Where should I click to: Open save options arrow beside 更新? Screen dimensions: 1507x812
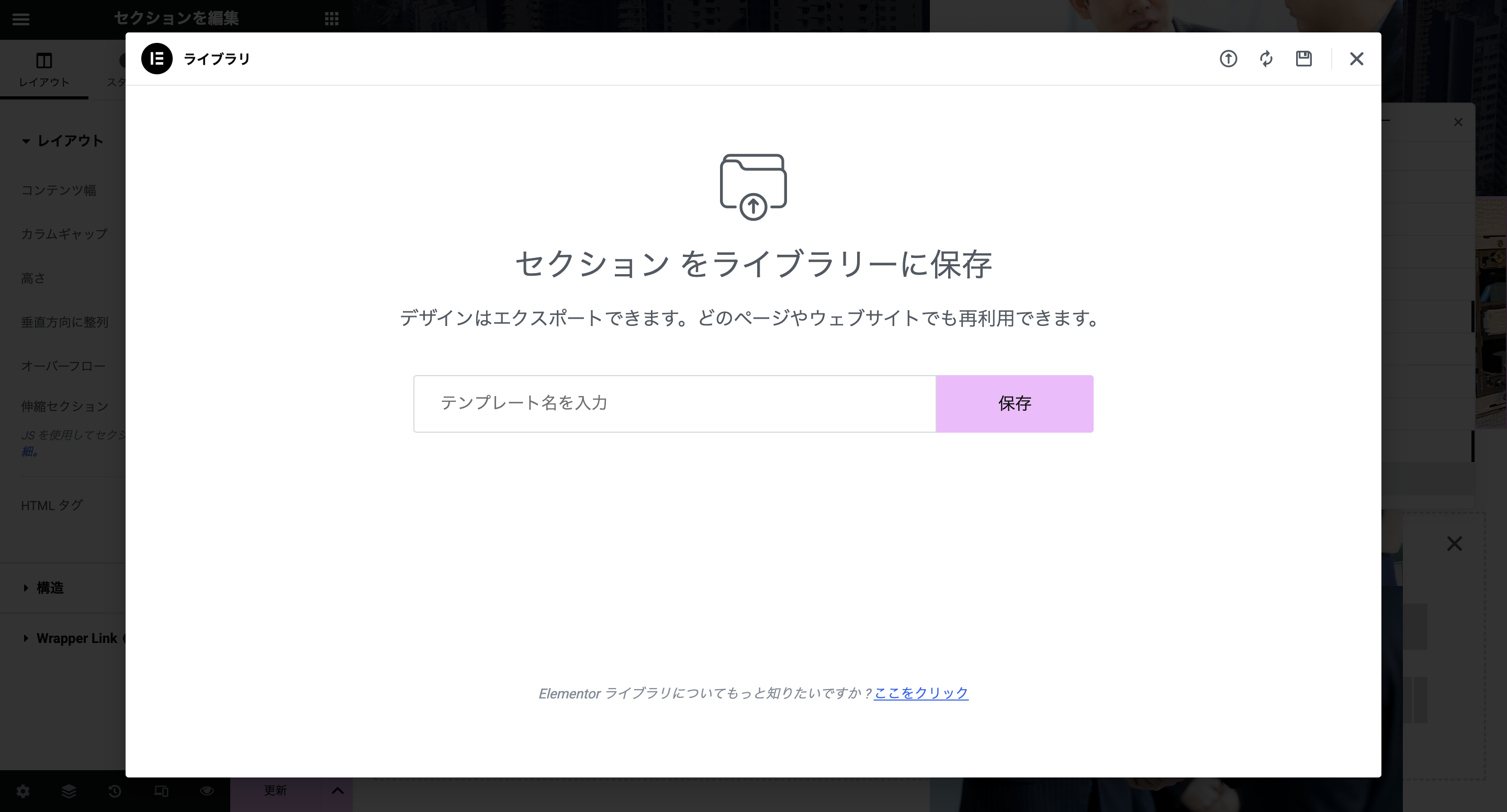[338, 791]
